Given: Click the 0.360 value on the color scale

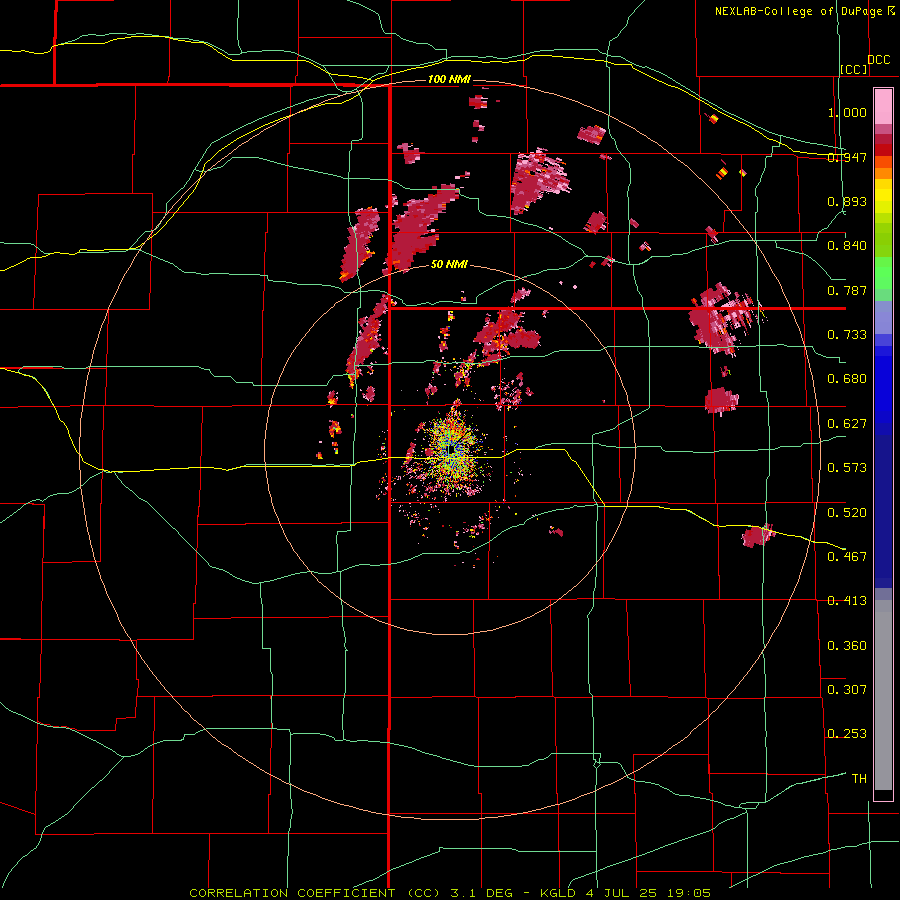Looking at the screenshot, I should 847,646.
